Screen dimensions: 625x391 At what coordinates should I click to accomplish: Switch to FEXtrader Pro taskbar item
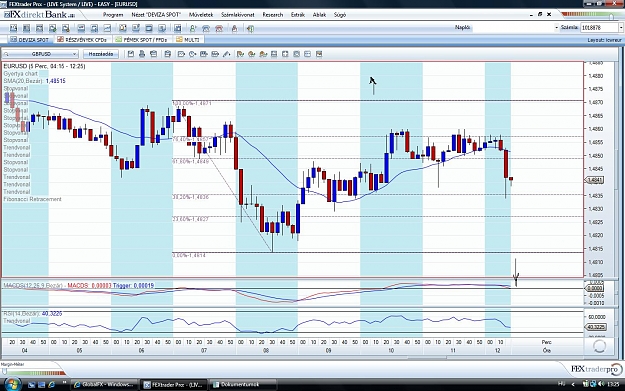coord(174,385)
